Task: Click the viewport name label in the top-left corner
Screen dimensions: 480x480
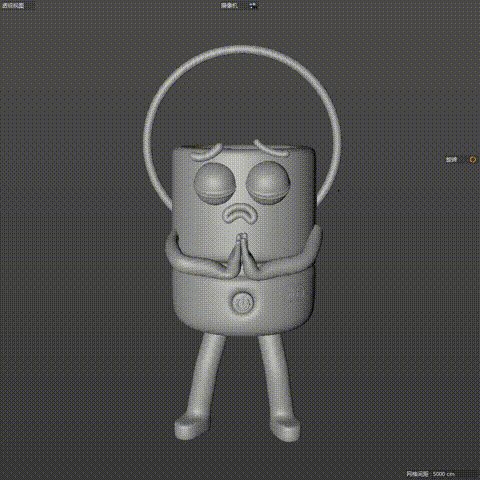Action: (x=13, y=6)
